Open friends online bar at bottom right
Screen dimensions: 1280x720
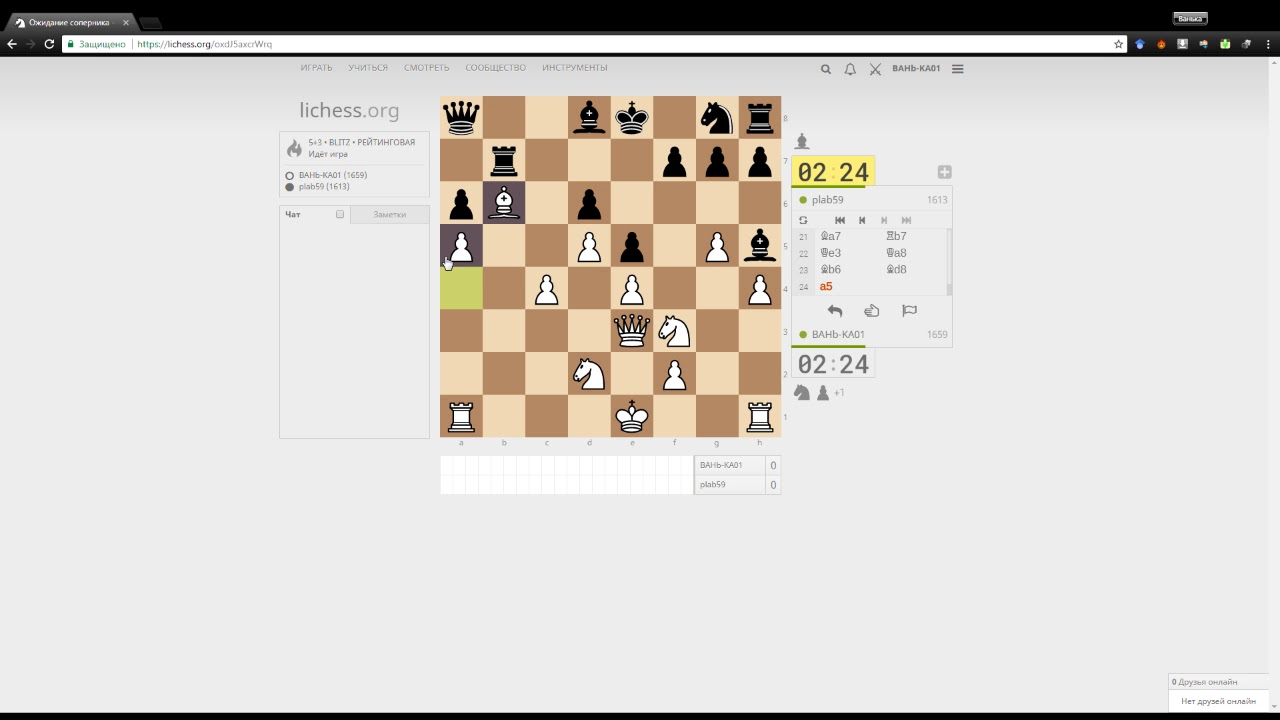(x=1218, y=682)
